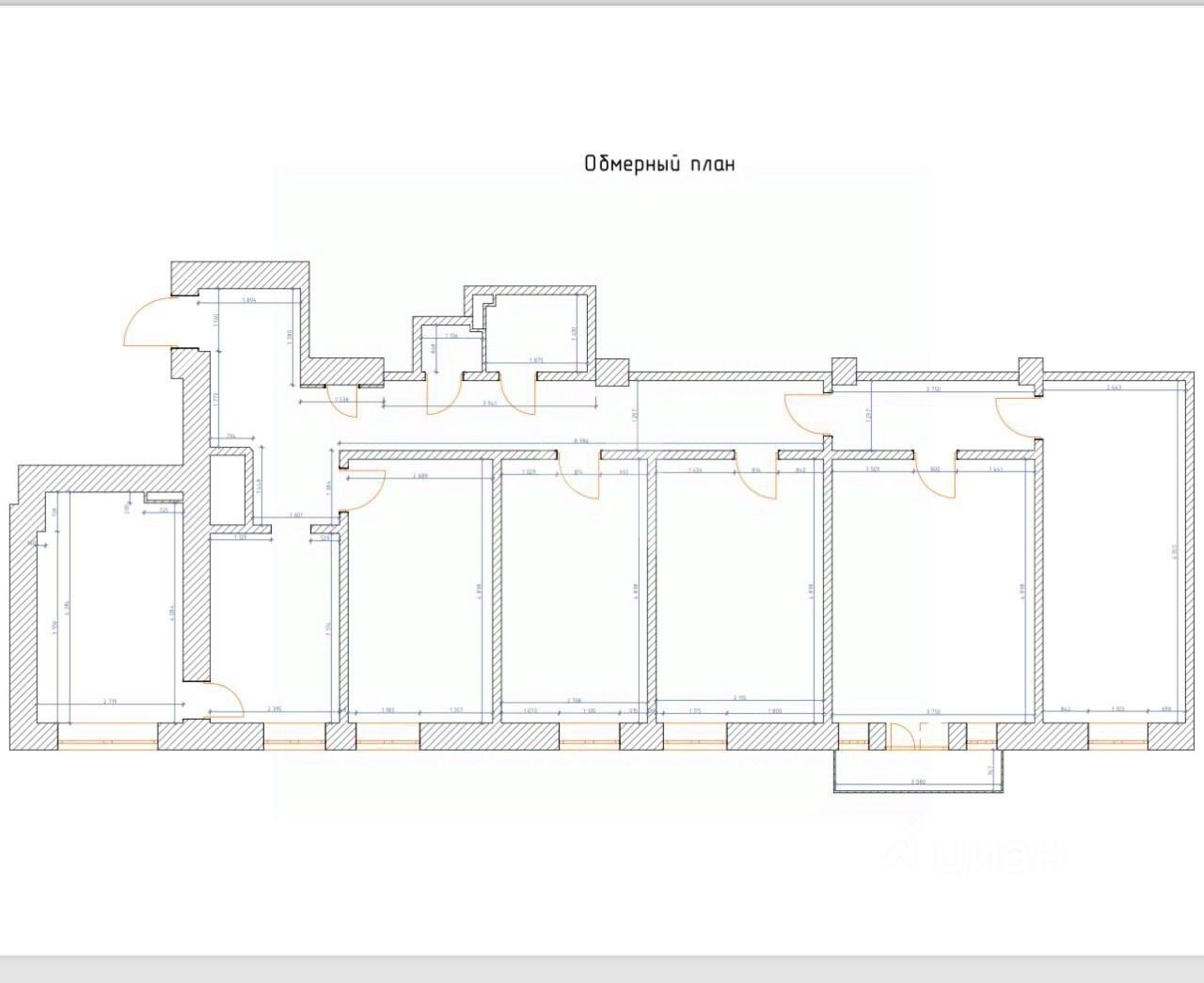
Task: Click the "Обмерный план" title text
Action: pos(659,164)
